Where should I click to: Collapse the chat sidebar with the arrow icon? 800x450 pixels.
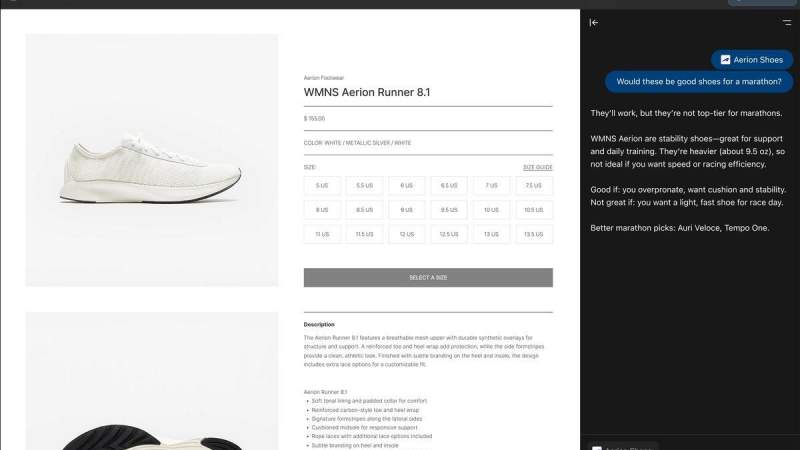point(593,22)
